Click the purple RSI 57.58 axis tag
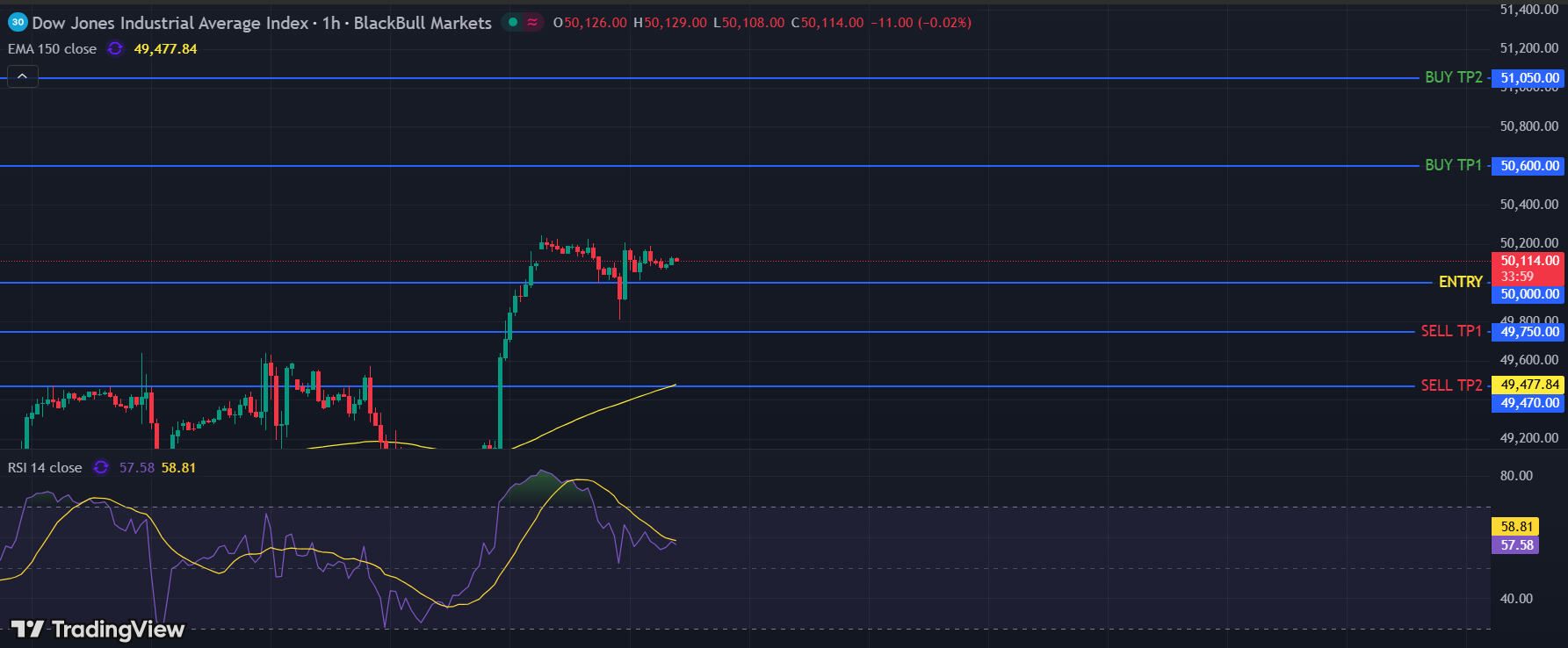This screenshot has height=648, width=1568. (1516, 545)
